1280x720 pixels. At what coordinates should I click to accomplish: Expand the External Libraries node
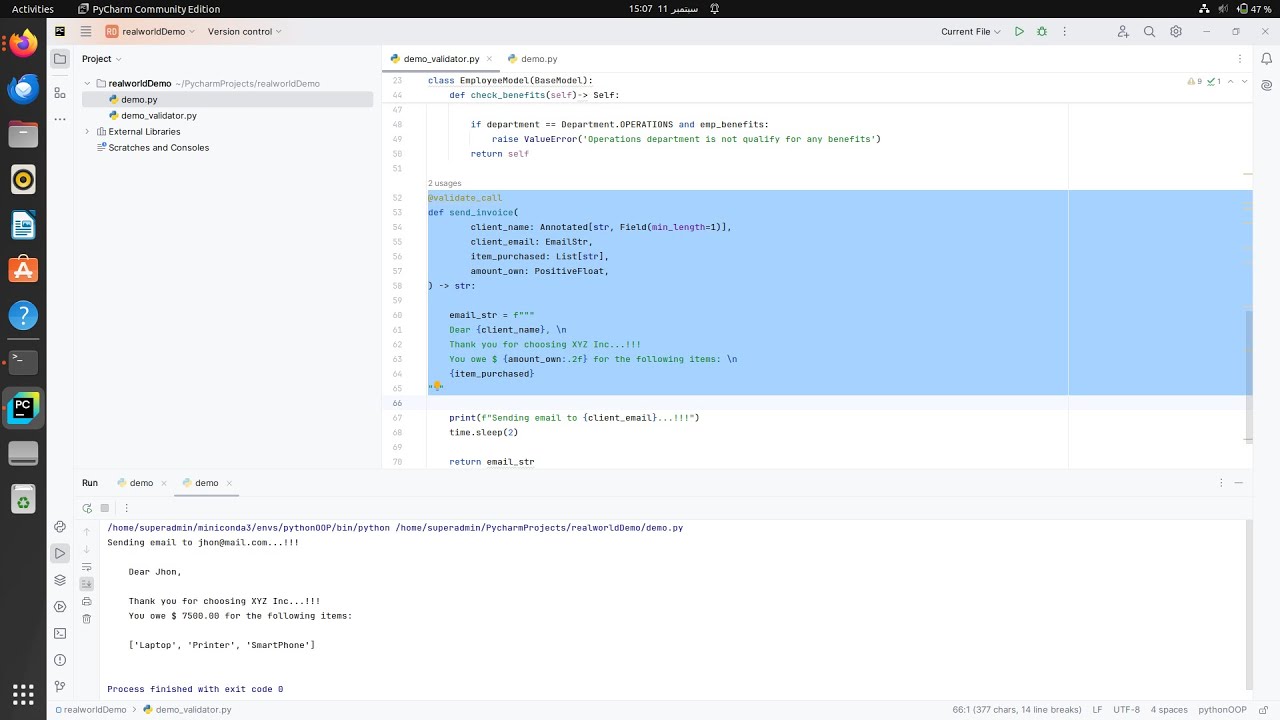[87, 132]
